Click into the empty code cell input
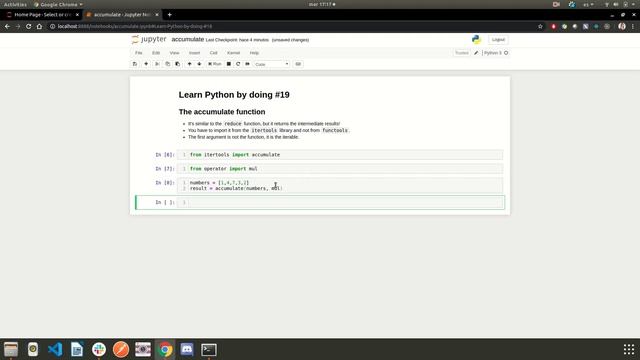The width and height of the screenshot is (640, 360). coord(345,202)
